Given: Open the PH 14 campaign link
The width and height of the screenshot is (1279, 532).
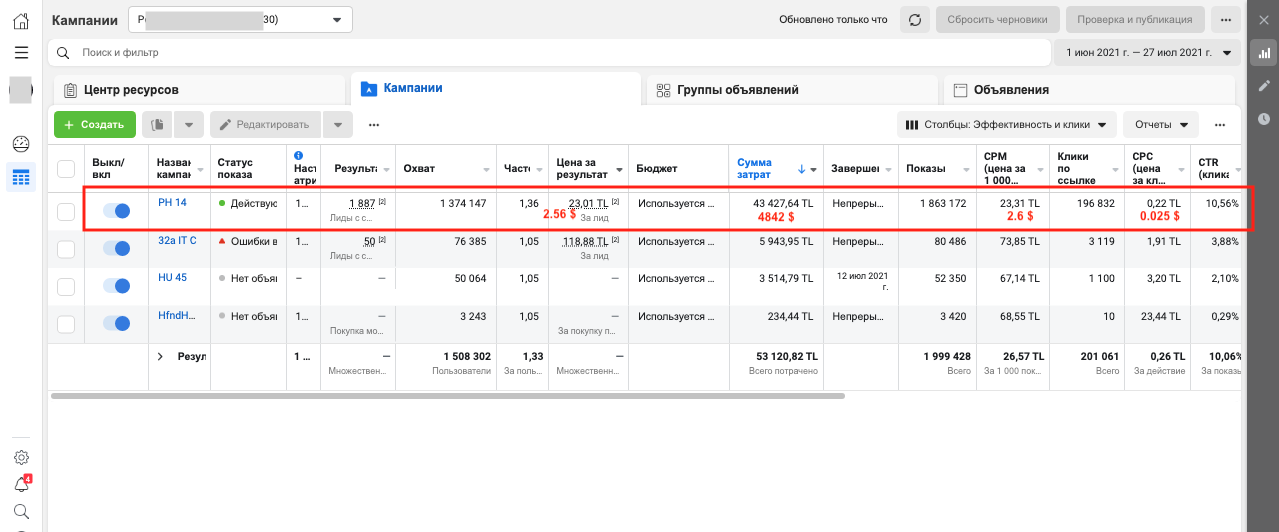Looking at the screenshot, I should [x=172, y=203].
